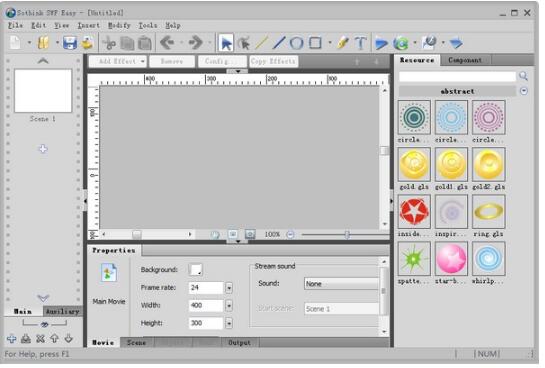Screen dimensions: 545x368
Task: Open the Height dropdown arrow
Action: [229, 323]
